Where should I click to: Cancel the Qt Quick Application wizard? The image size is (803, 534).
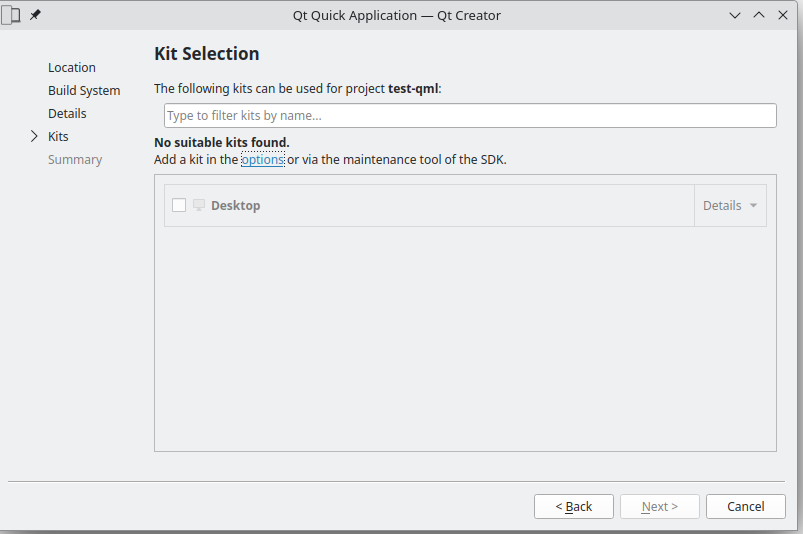746,506
